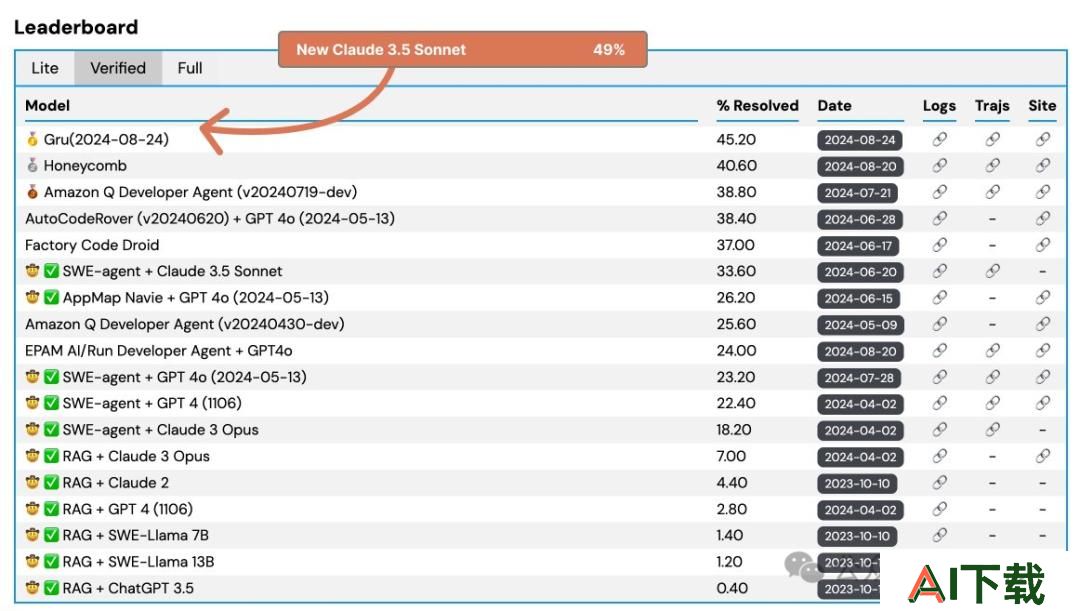The width and height of the screenshot is (1080, 611).
Task: Open logs link for RAG + SWE-Llama 7B
Action: coord(939,536)
